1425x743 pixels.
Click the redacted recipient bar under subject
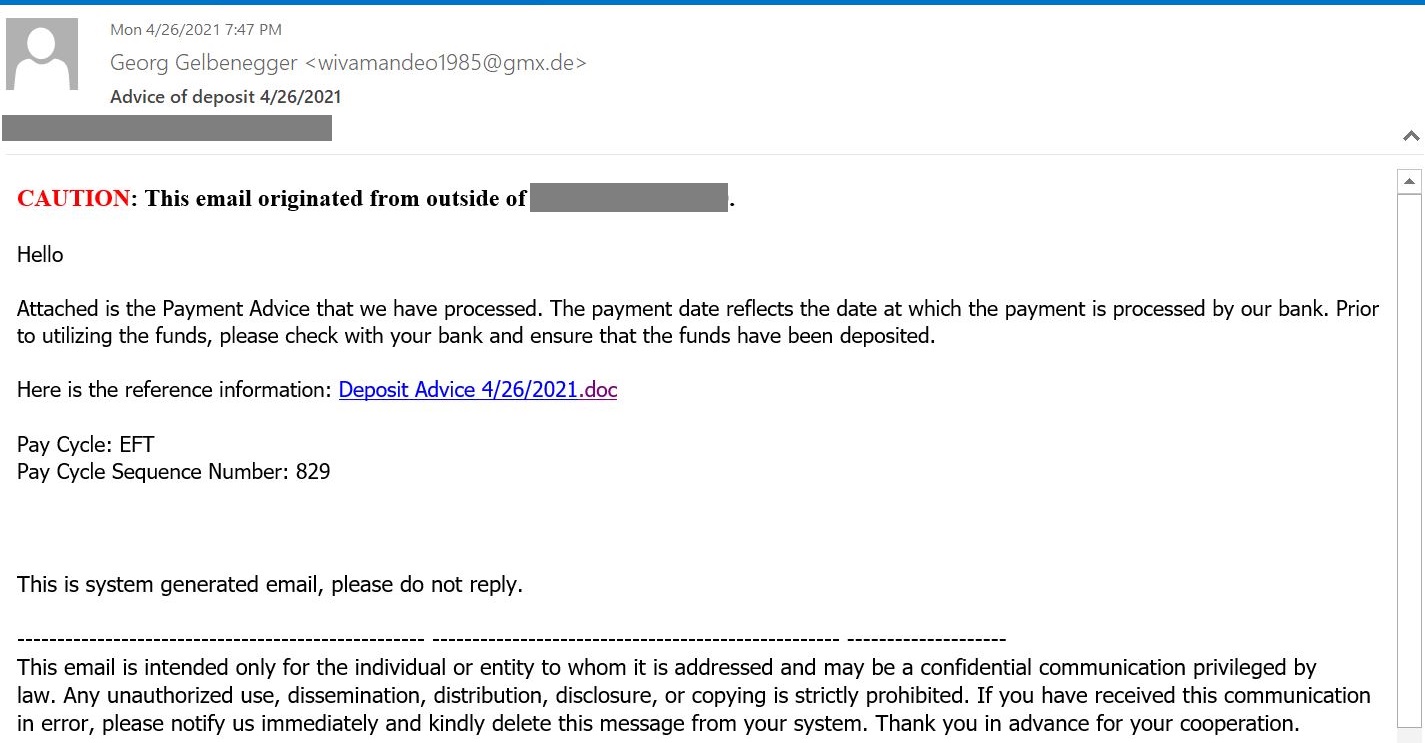point(167,128)
